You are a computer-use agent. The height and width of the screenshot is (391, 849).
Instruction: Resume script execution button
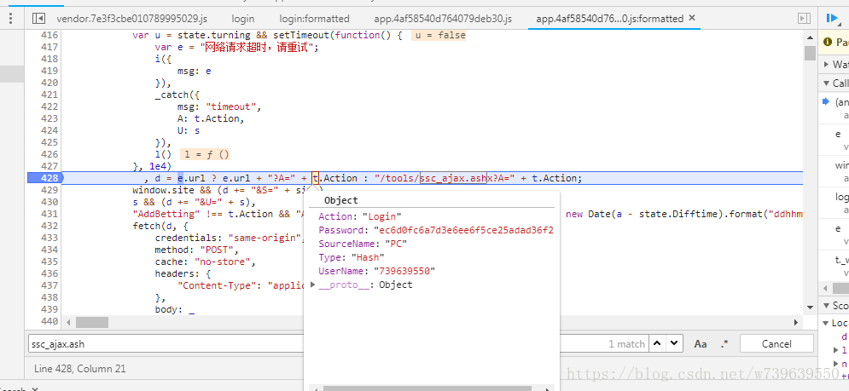pos(831,18)
